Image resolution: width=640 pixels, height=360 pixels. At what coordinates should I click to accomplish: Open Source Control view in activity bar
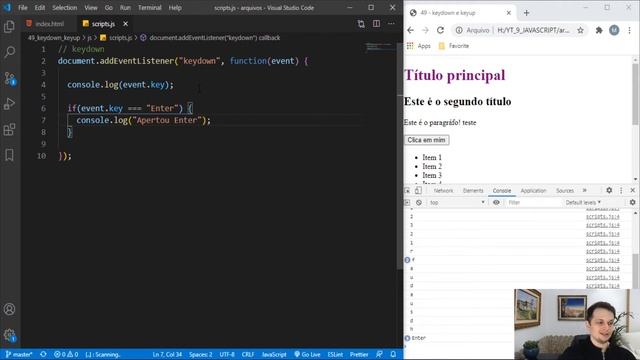coord(9,78)
